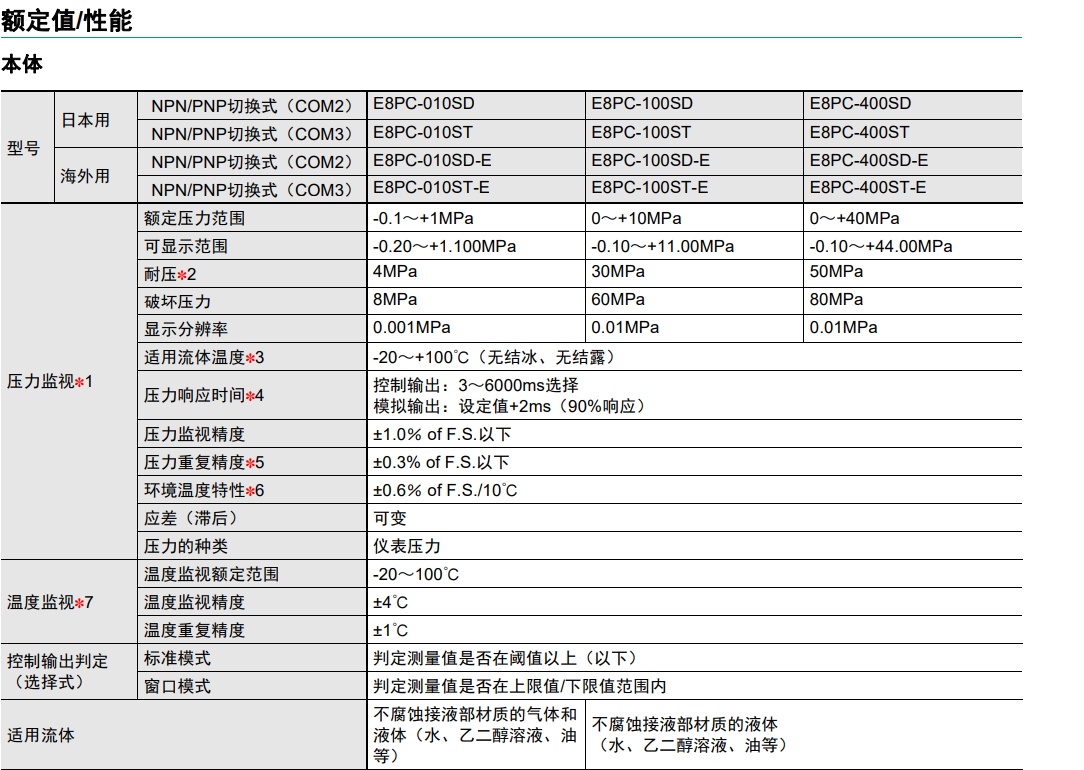Click the 0.001MPa resolution value
This screenshot has height=770, width=1084.
coord(412,328)
